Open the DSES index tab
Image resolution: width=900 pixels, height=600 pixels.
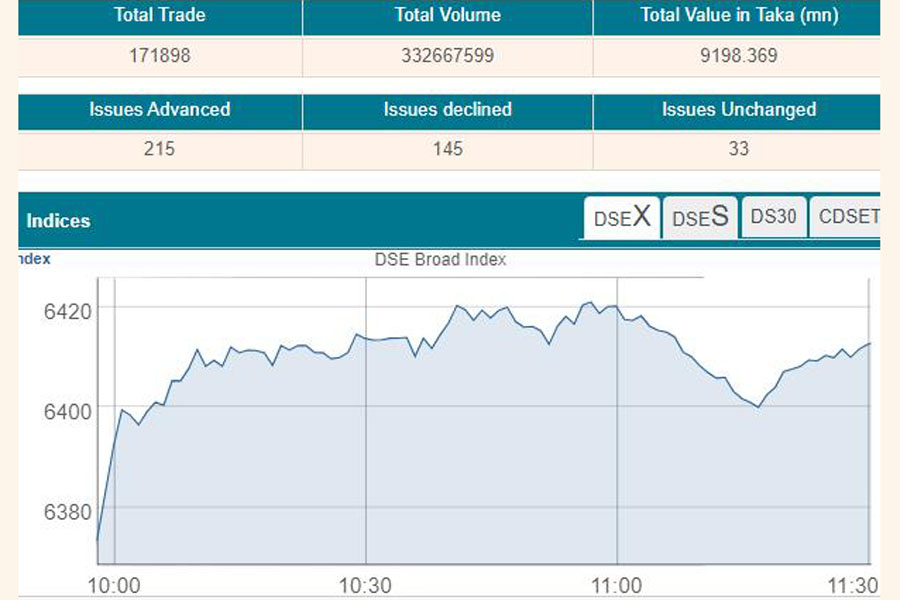(699, 218)
